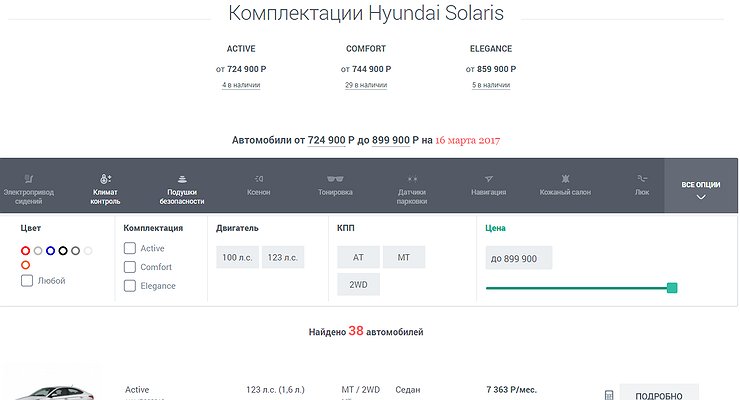Expand the ВСЕ ОПЦИИ panel
Screen dimensions: 740x400
[701, 185]
